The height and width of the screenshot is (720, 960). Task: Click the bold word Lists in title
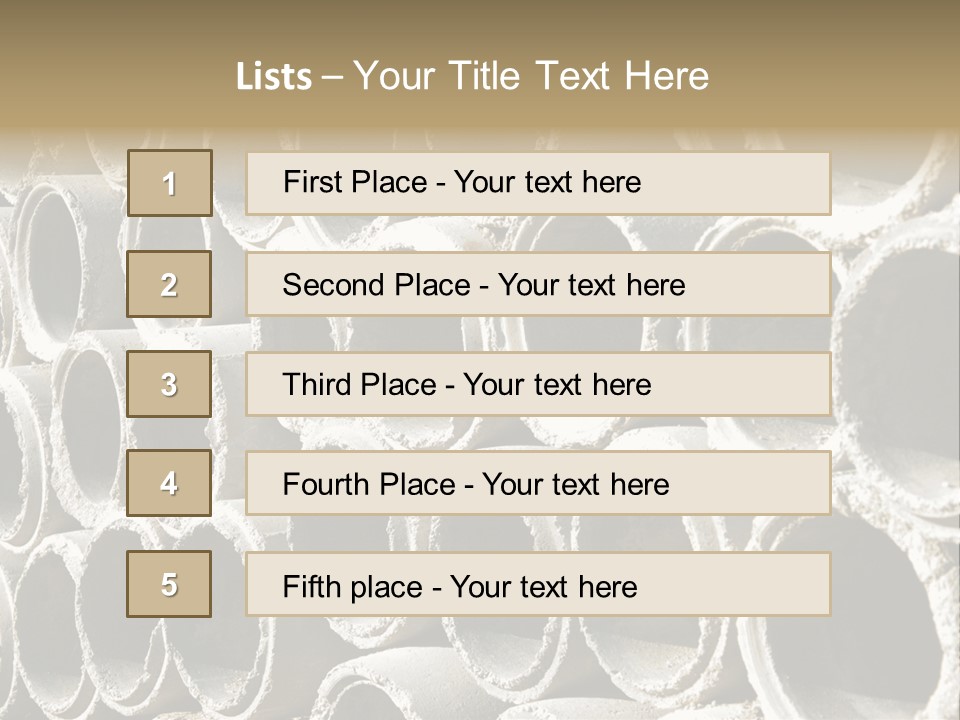coord(274,77)
